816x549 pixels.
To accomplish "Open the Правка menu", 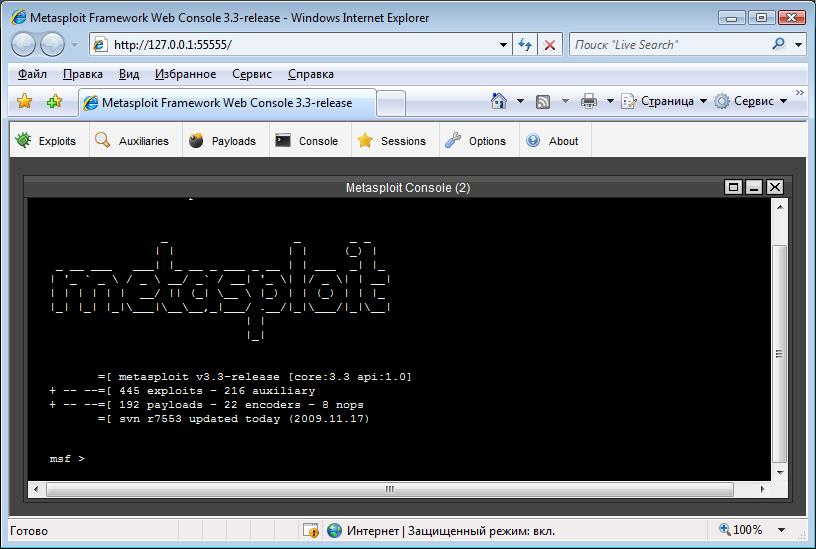I will [83, 74].
